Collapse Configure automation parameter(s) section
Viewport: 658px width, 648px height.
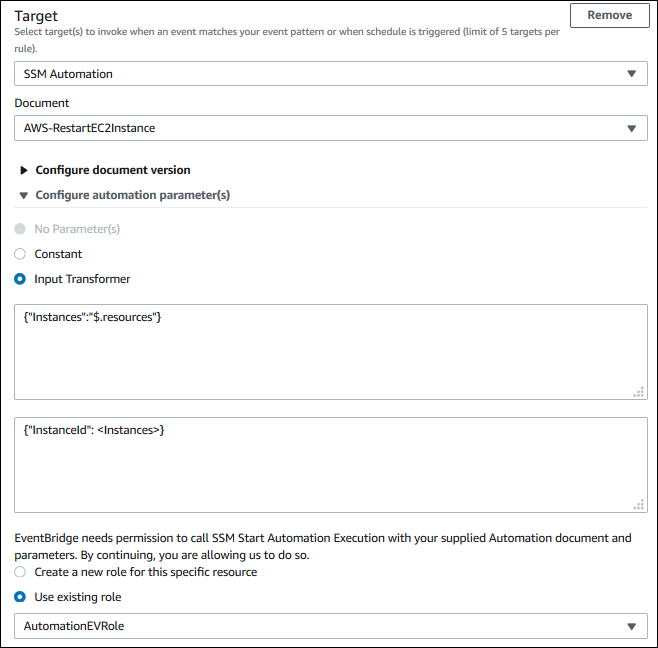click(132, 195)
